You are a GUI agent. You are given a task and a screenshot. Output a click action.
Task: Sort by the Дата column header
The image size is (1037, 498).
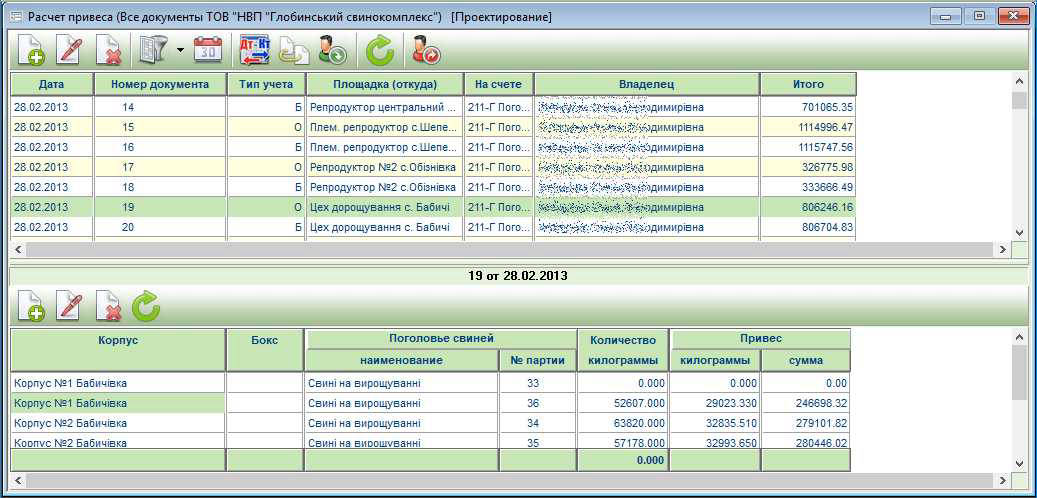pyautogui.click(x=51, y=84)
